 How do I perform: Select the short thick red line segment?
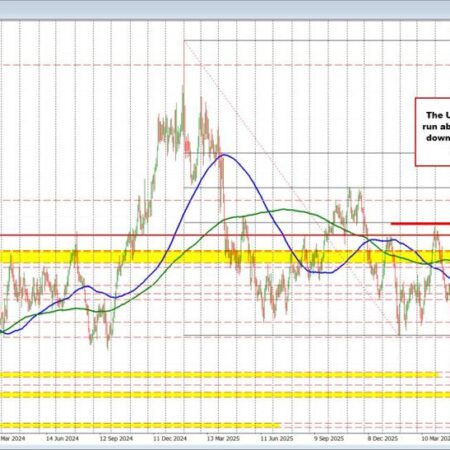[420, 223]
